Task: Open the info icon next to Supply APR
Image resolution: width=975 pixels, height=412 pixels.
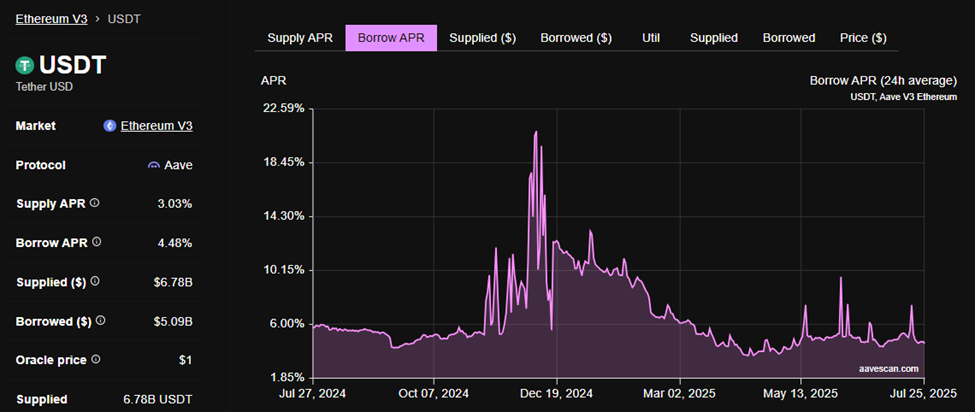Action: point(95,203)
